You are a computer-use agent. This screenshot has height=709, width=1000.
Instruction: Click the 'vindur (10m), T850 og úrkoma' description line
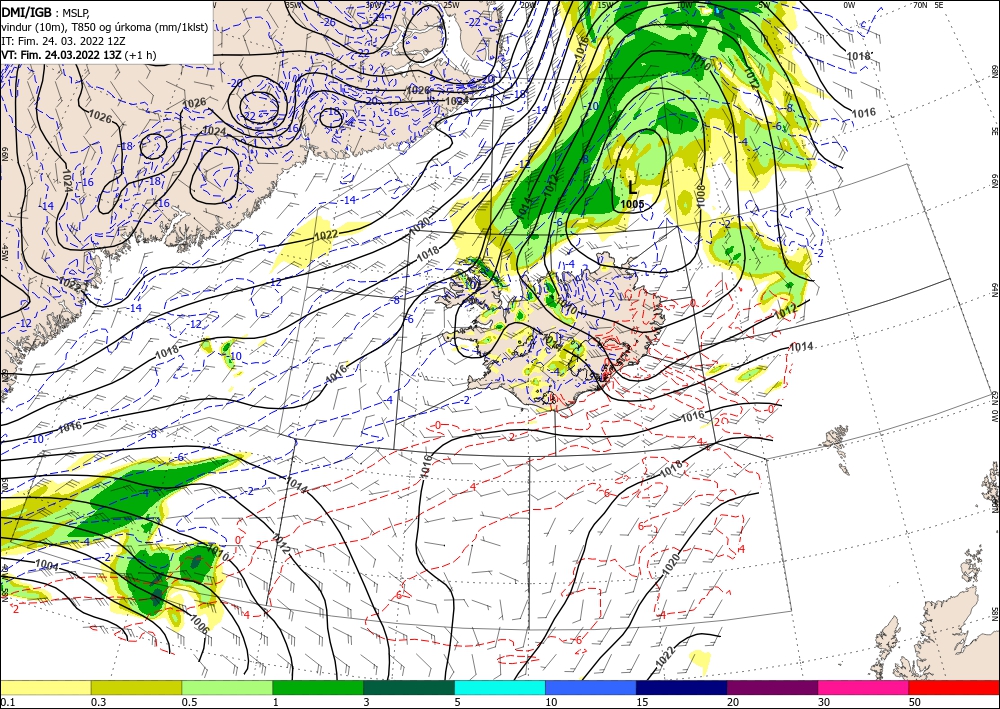(x=105, y=27)
